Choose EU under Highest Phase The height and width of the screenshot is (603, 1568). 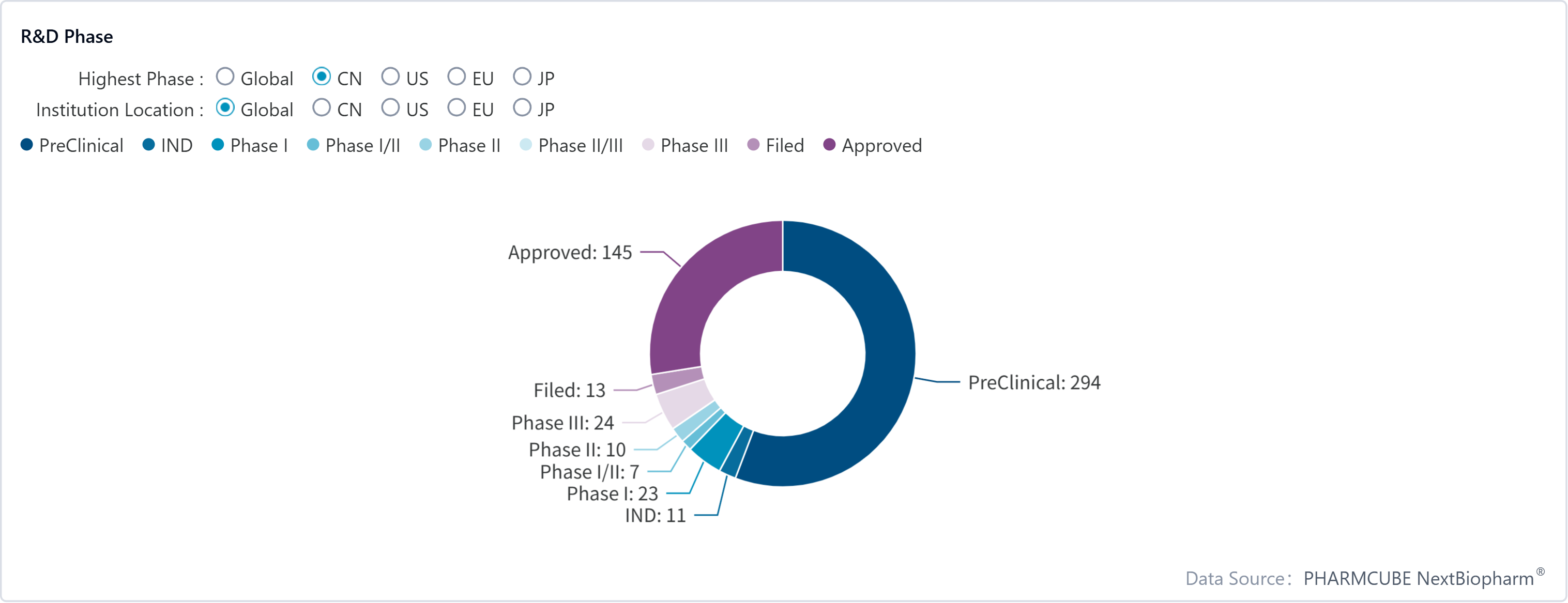(456, 78)
